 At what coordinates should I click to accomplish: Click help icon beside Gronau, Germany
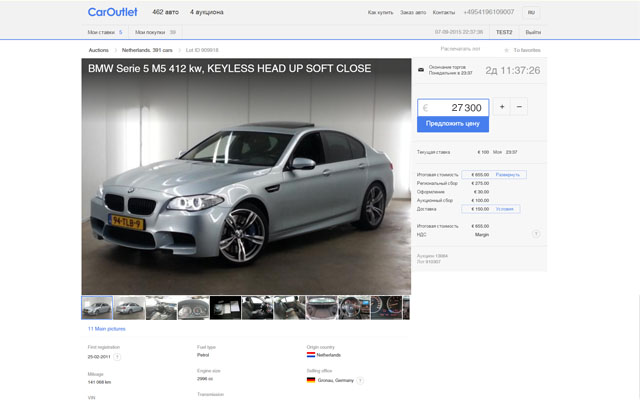(360, 380)
